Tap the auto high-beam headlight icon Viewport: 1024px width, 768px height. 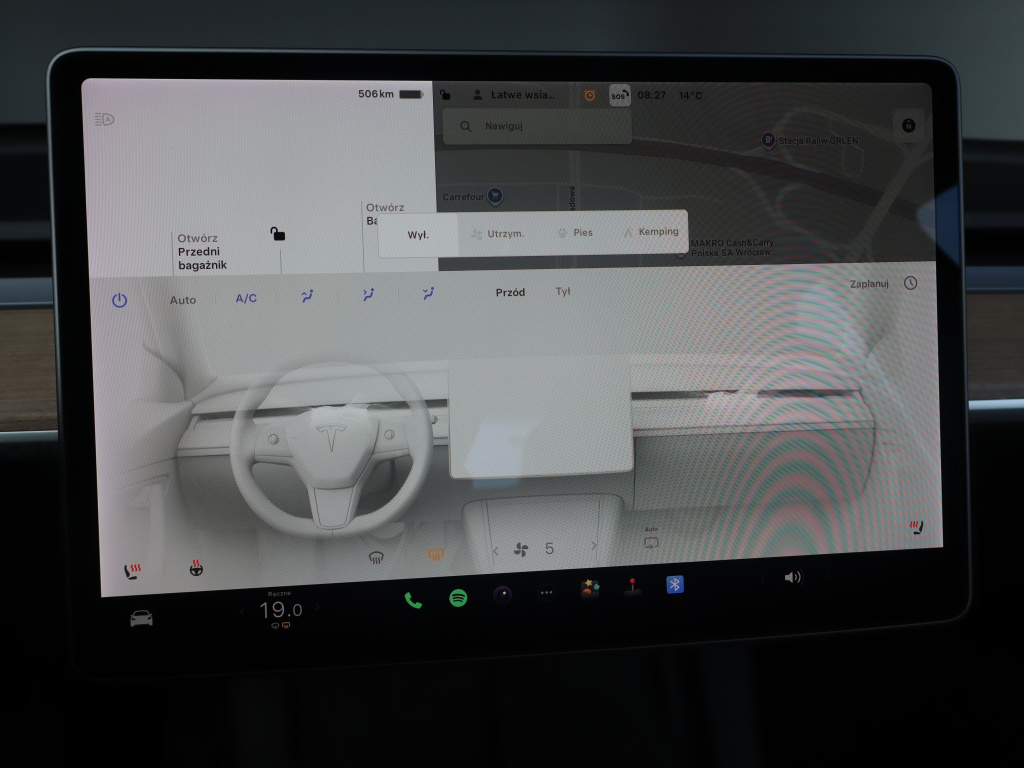tap(104, 120)
